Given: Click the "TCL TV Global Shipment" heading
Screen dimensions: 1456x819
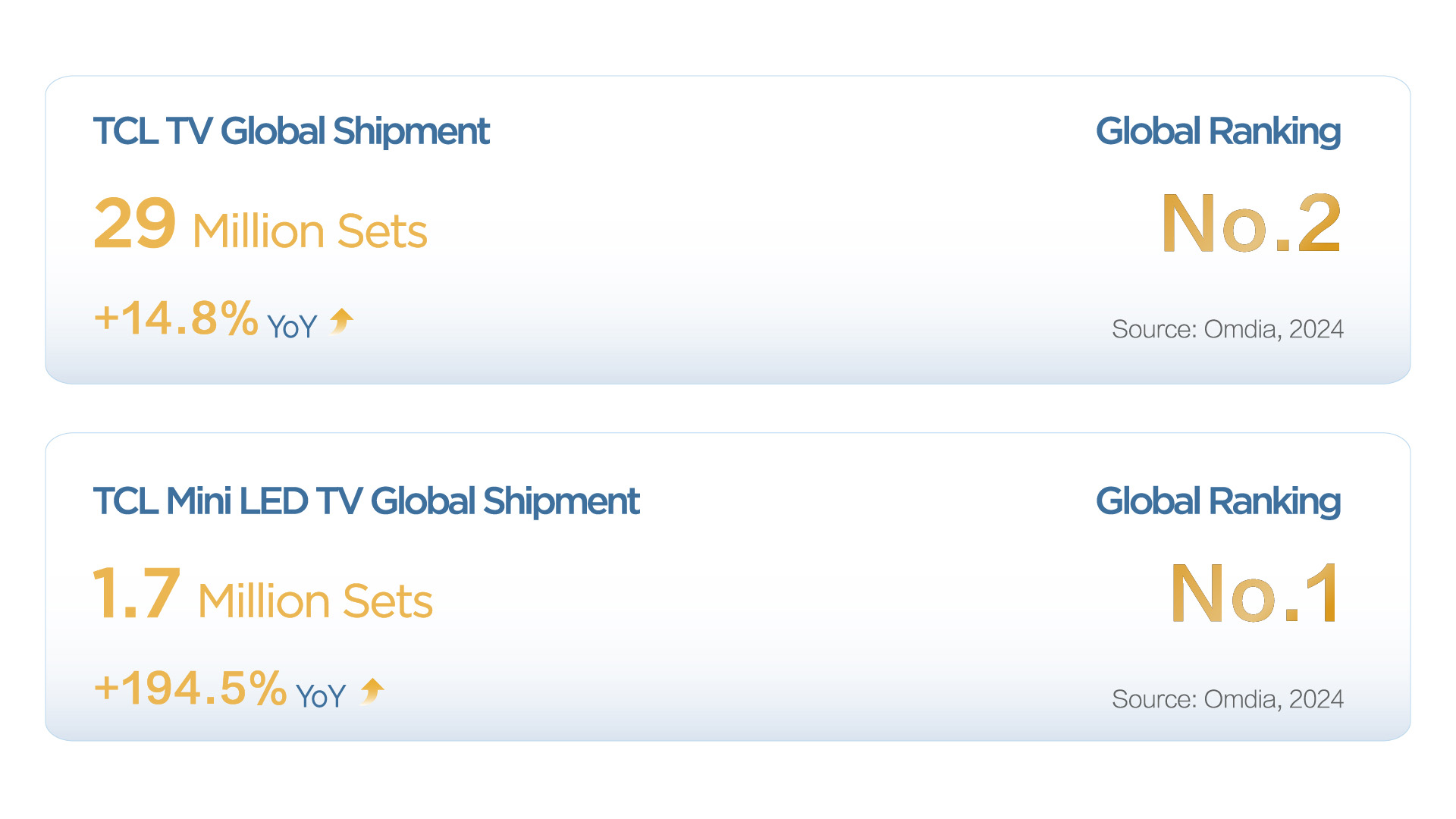Looking at the screenshot, I should tap(291, 131).
